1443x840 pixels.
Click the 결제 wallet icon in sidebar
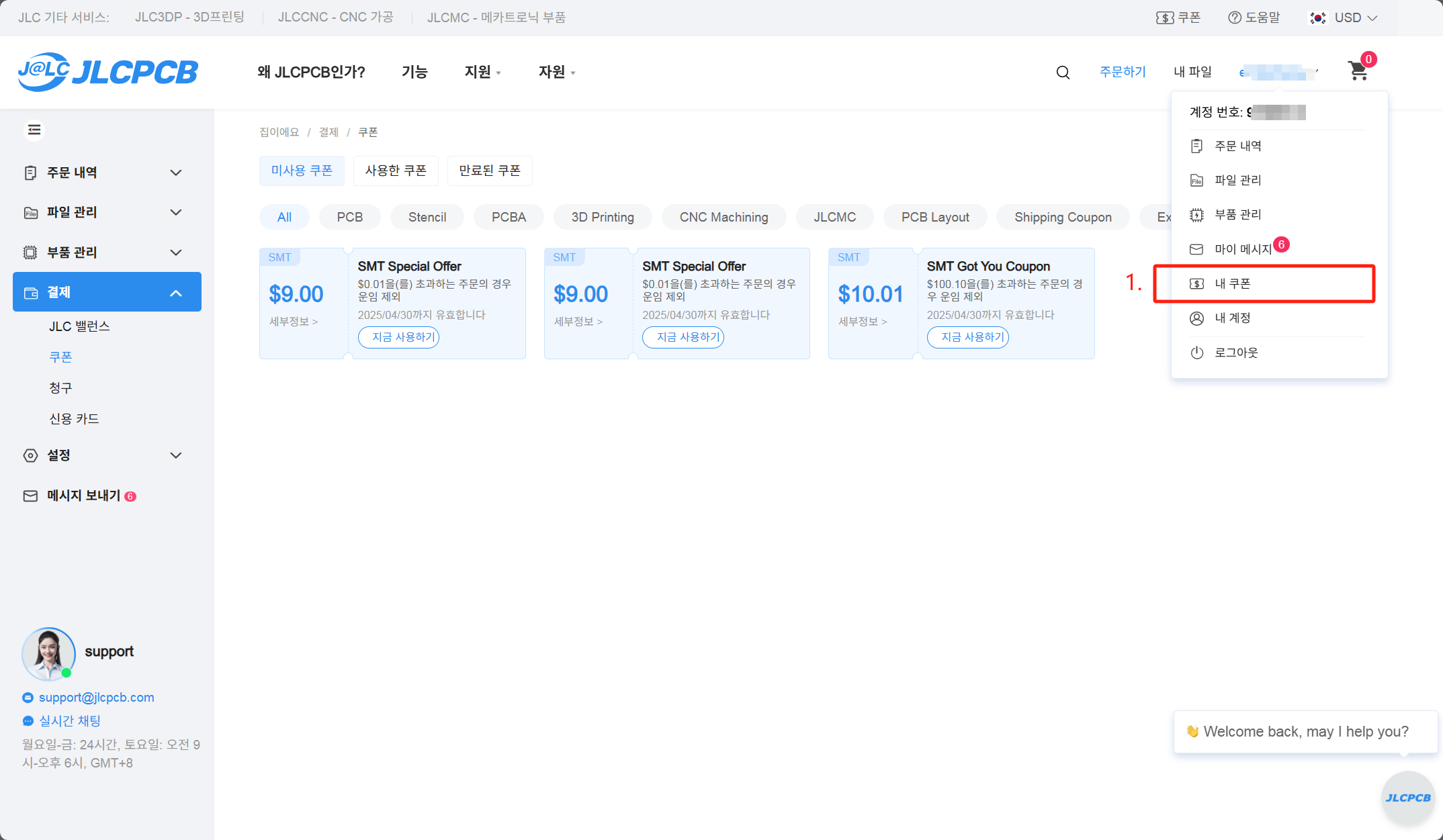tap(31, 293)
